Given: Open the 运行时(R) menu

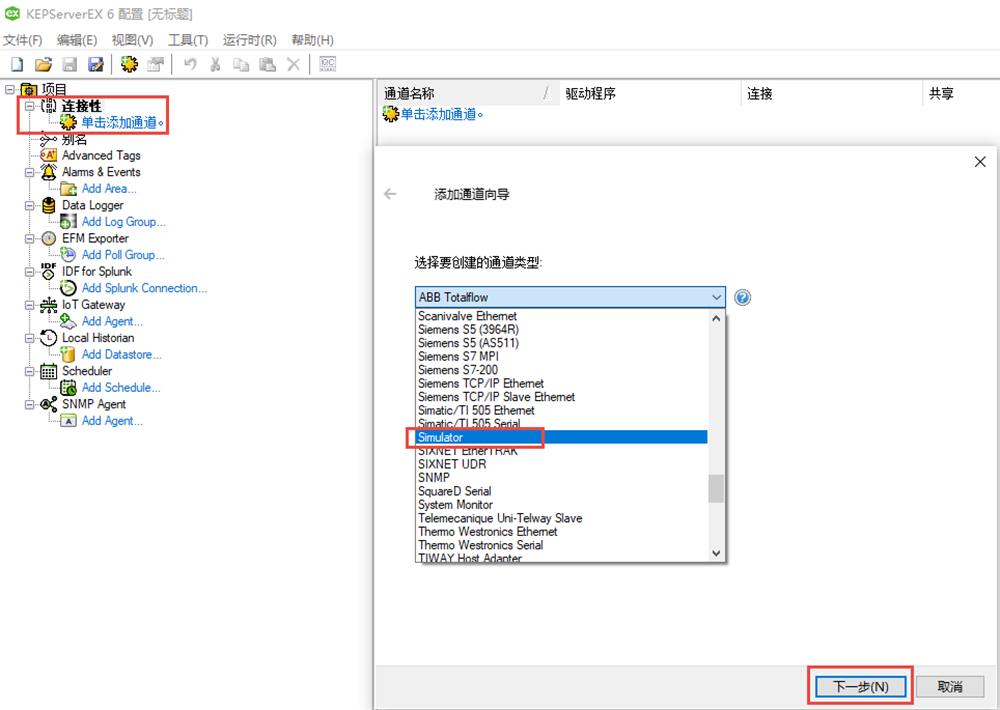Looking at the screenshot, I should point(249,40).
